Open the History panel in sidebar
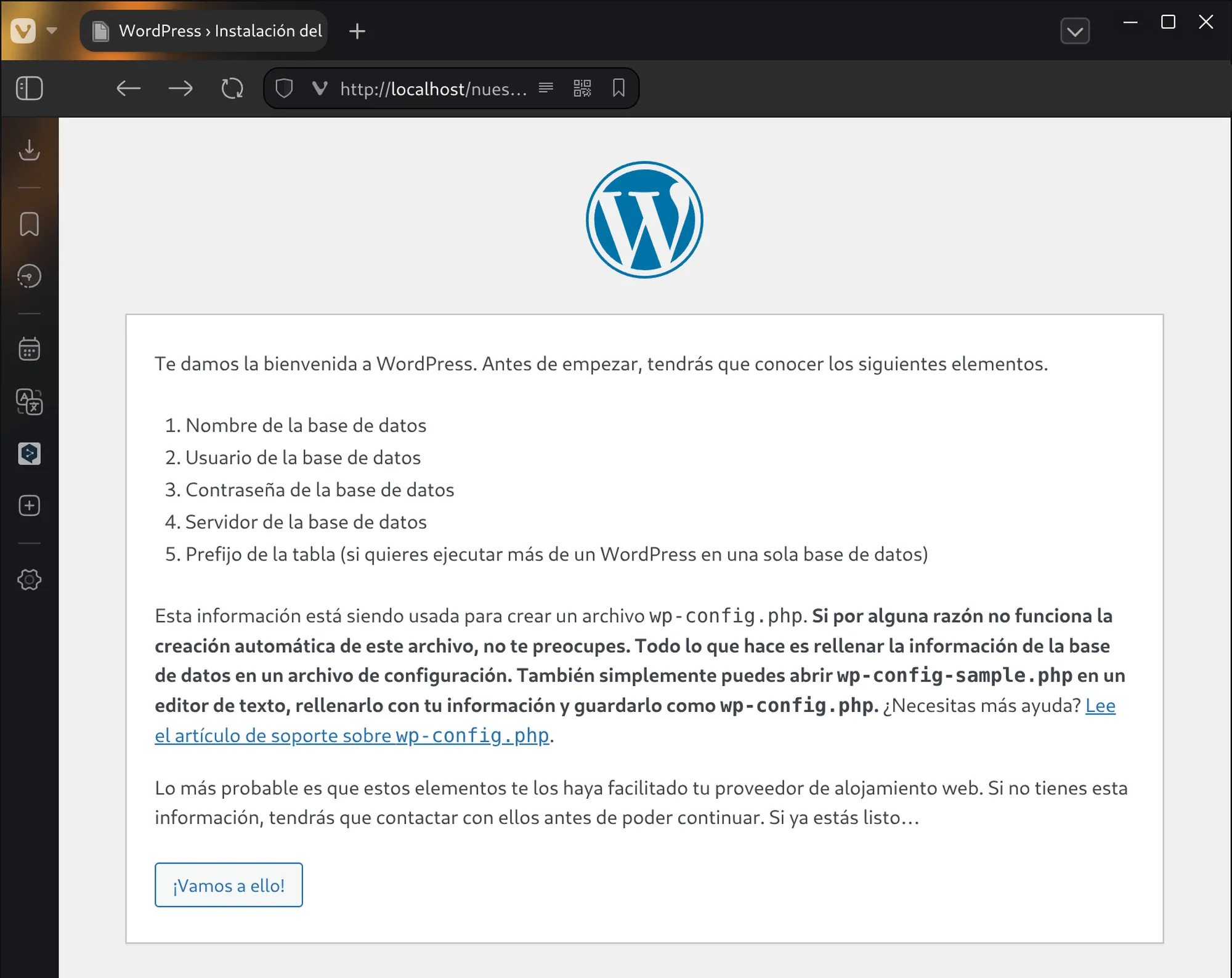 (29, 277)
